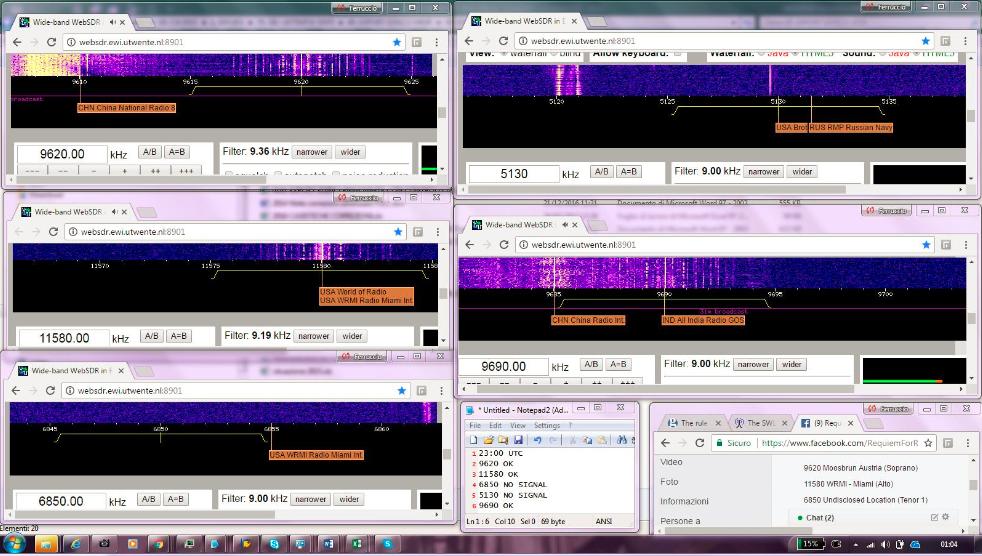Open Settings menu in Notepad2

coord(547,426)
